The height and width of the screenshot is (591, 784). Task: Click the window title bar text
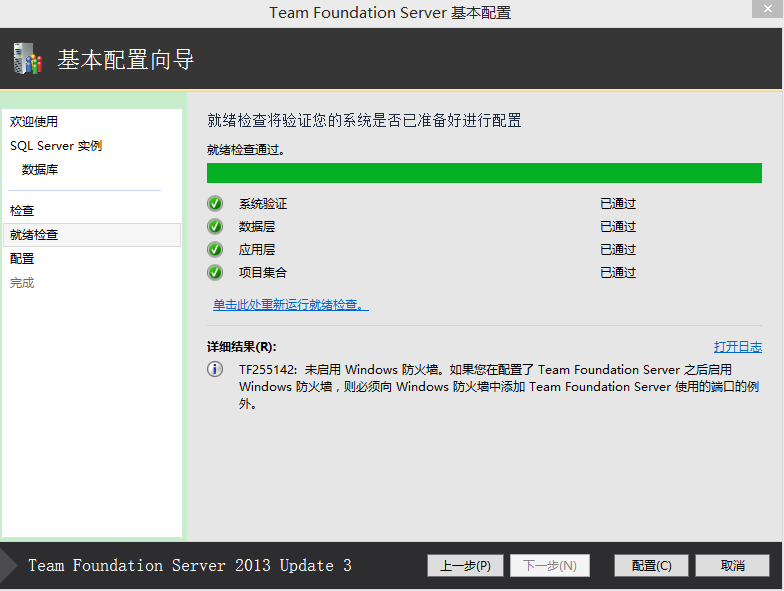[390, 12]
